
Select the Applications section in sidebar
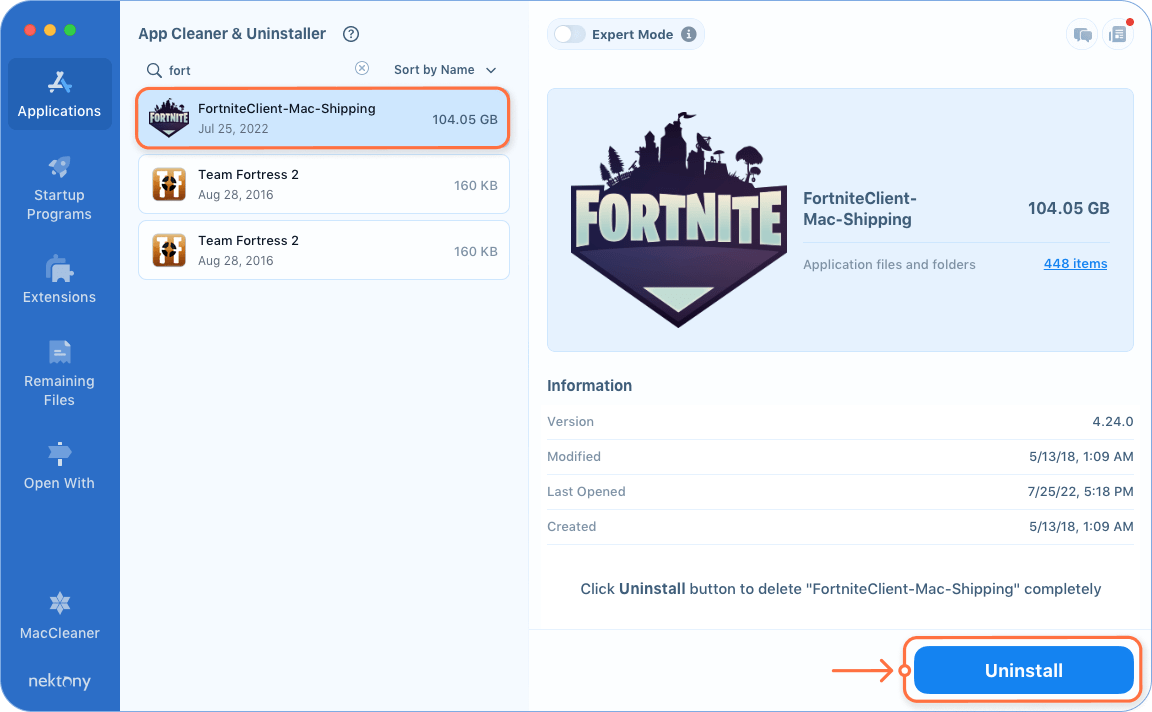(x=59, y=93)
